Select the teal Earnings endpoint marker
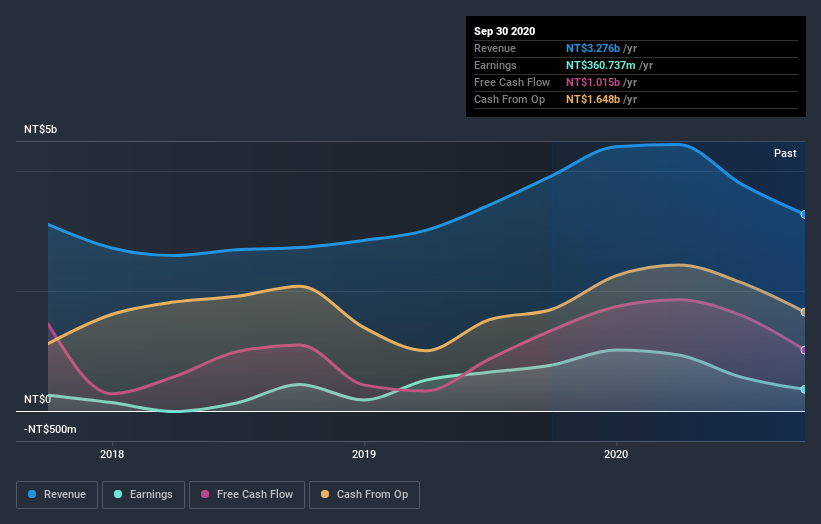 (803, 389)
